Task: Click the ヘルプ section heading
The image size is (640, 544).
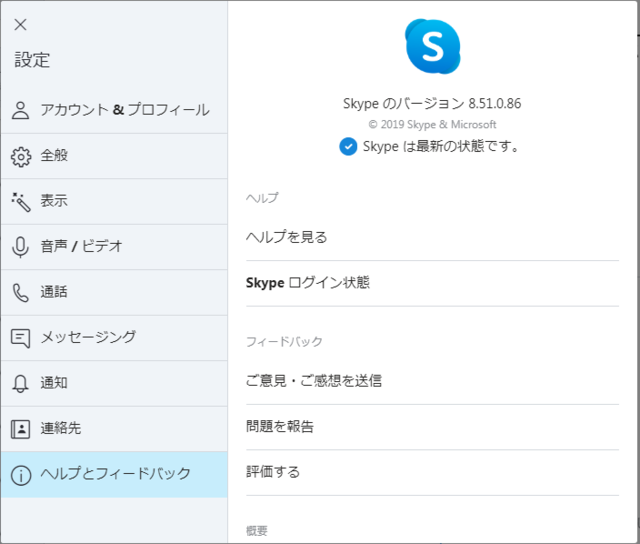Action: pos(262,198)
